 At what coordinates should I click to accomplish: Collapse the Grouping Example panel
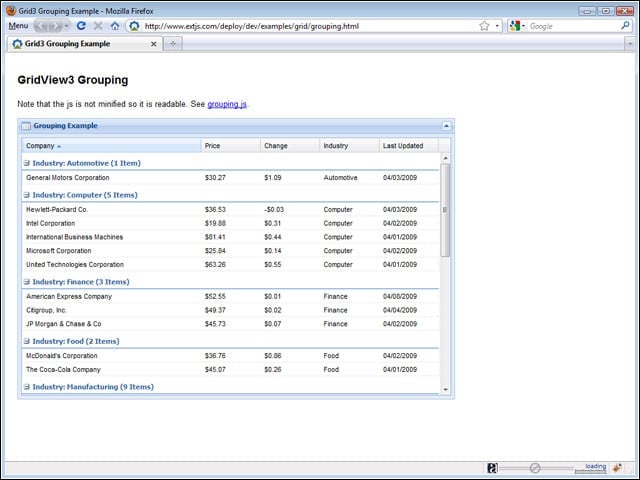point(446,126)
